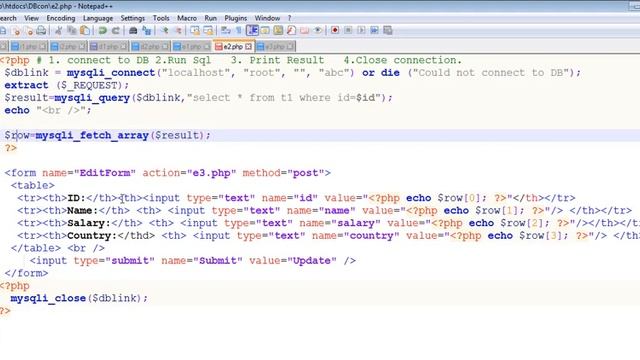The width and height of the screenshot is (640, 360).
Task: Open Folder as Workspace icon
Action: click(x=304, y=31)
